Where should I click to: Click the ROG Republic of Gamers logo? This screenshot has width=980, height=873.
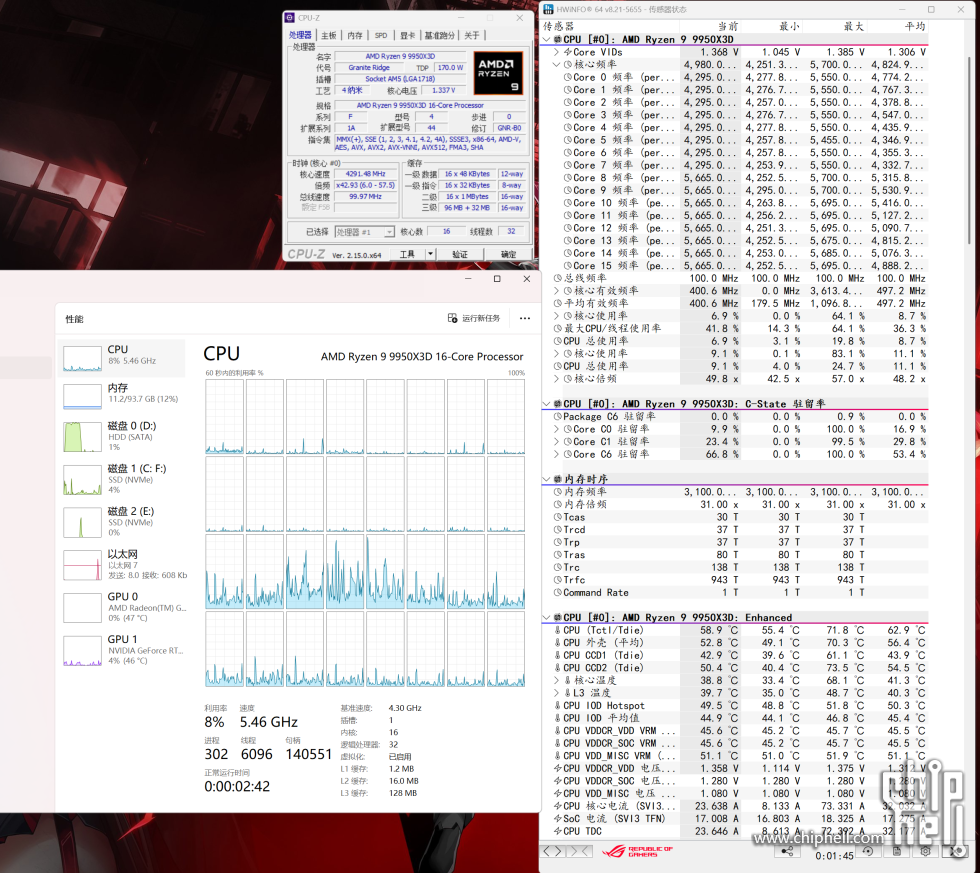pyautogui.click(x=638, y=852)
